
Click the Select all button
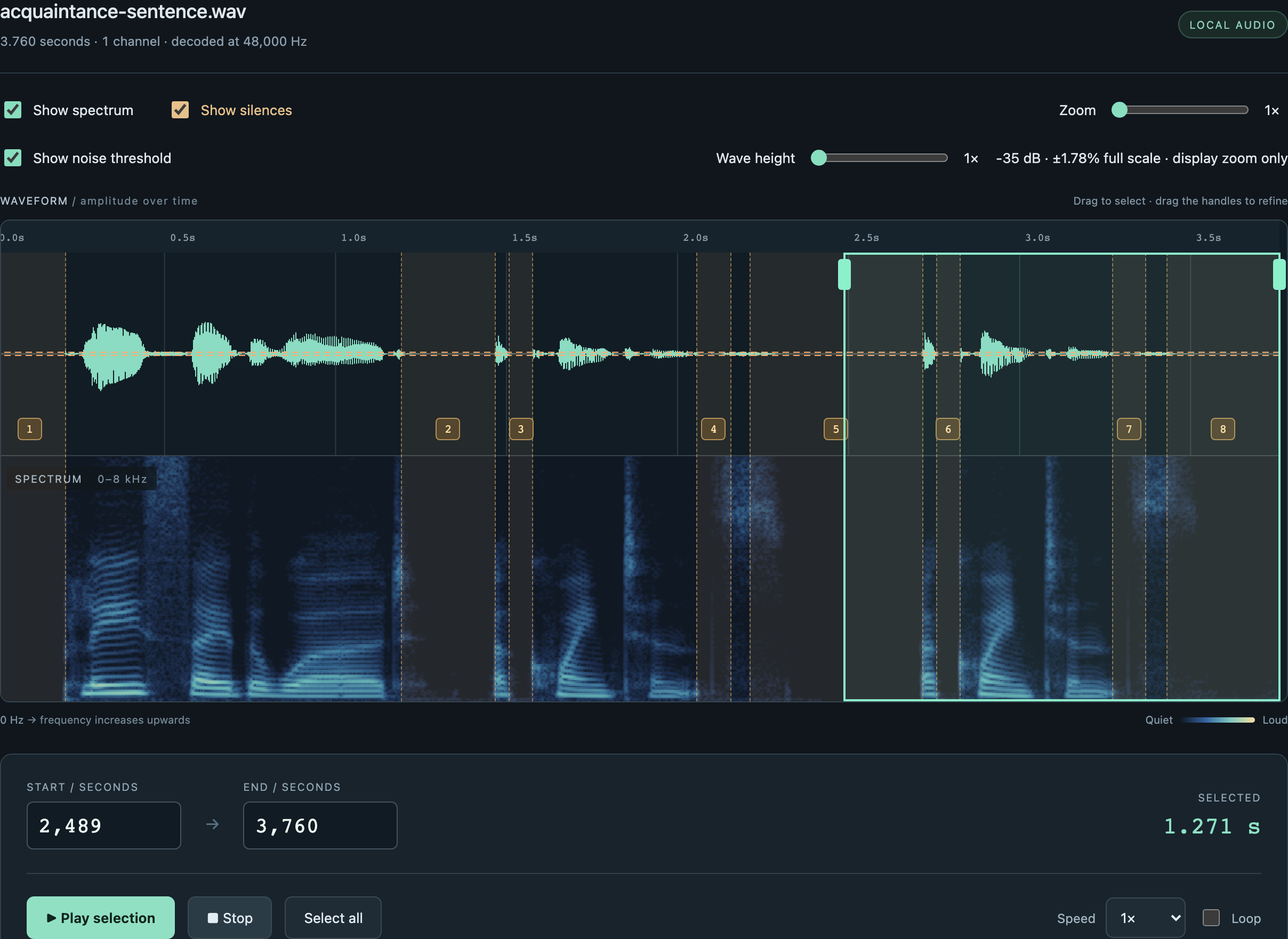333,917
